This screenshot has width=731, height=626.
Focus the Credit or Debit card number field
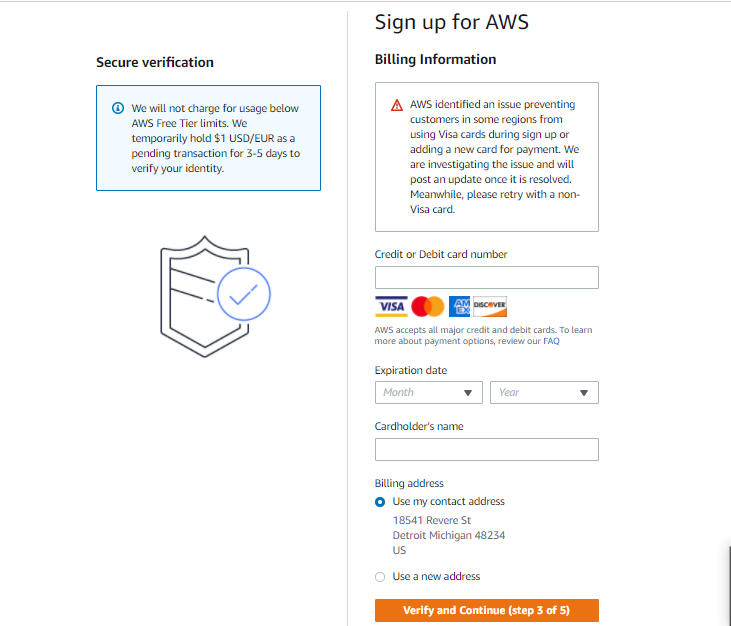[x=487, y=278]
